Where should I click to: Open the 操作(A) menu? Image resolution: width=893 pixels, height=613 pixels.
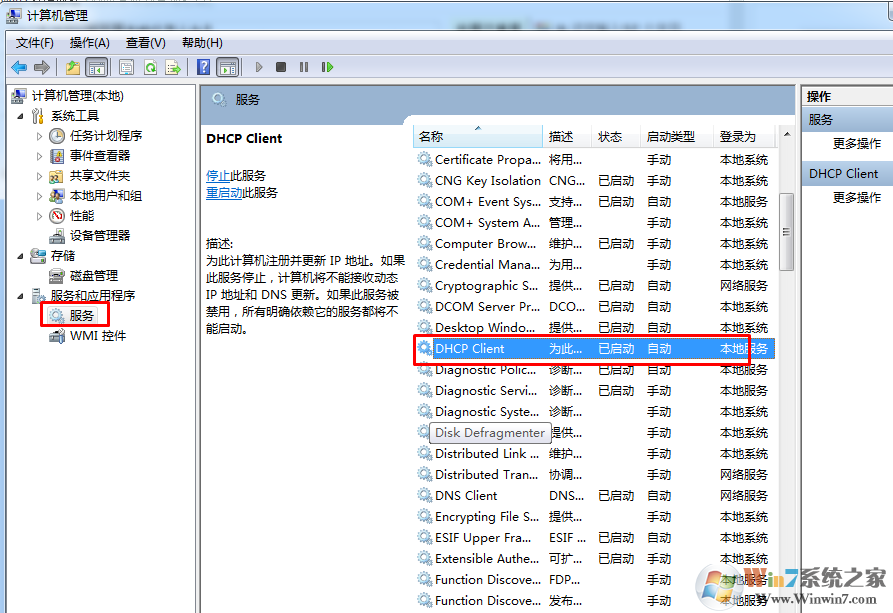[89, 43]
